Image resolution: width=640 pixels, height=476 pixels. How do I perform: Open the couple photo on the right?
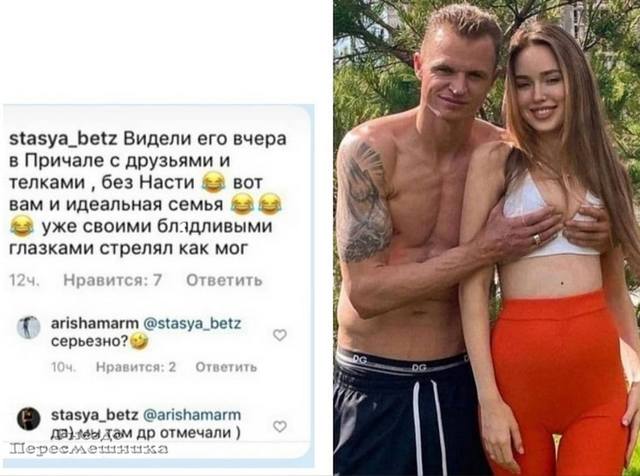coord(487,238)
